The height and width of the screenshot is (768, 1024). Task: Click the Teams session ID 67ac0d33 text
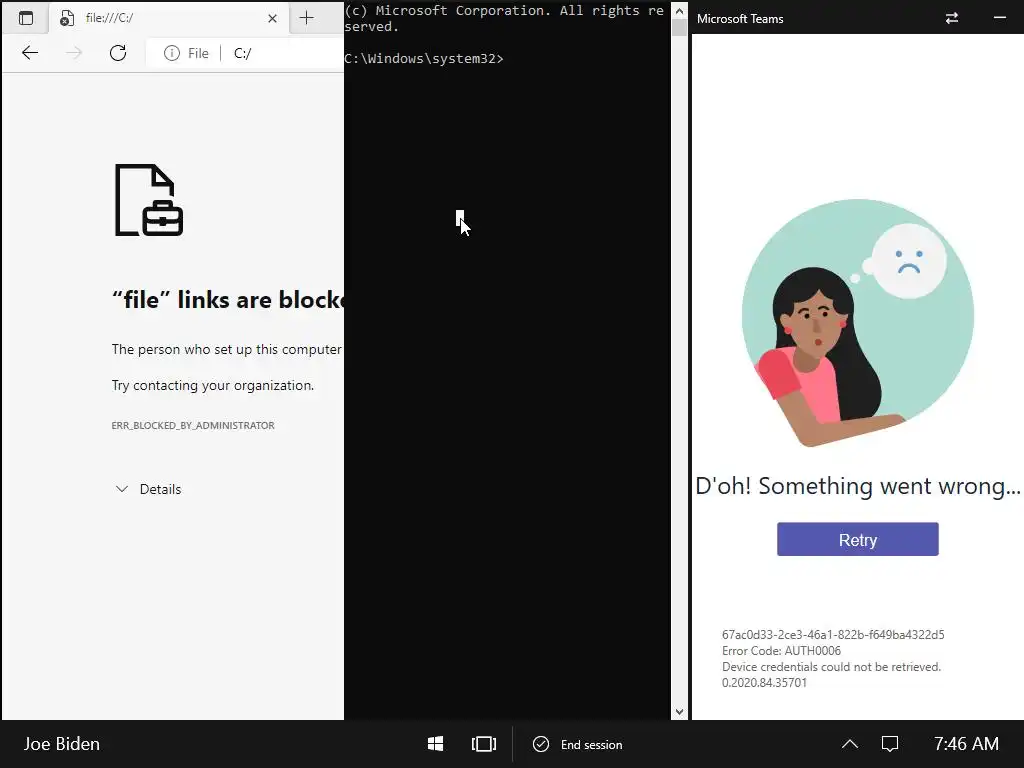[833, 635]
